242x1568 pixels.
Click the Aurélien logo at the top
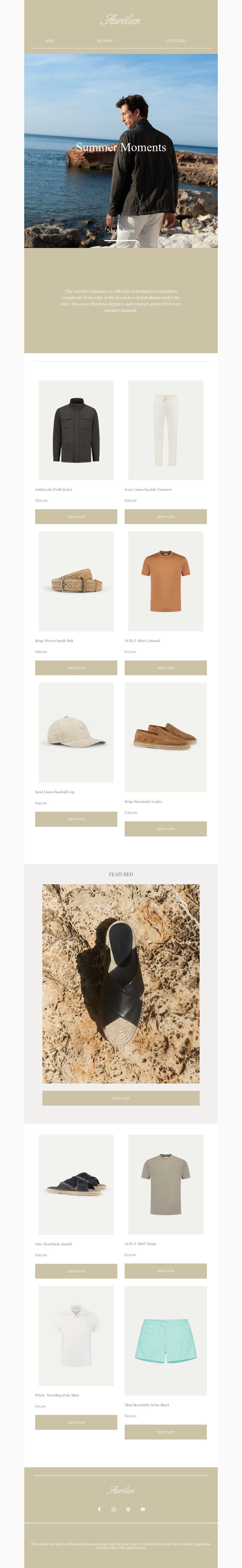click(121, 19)
